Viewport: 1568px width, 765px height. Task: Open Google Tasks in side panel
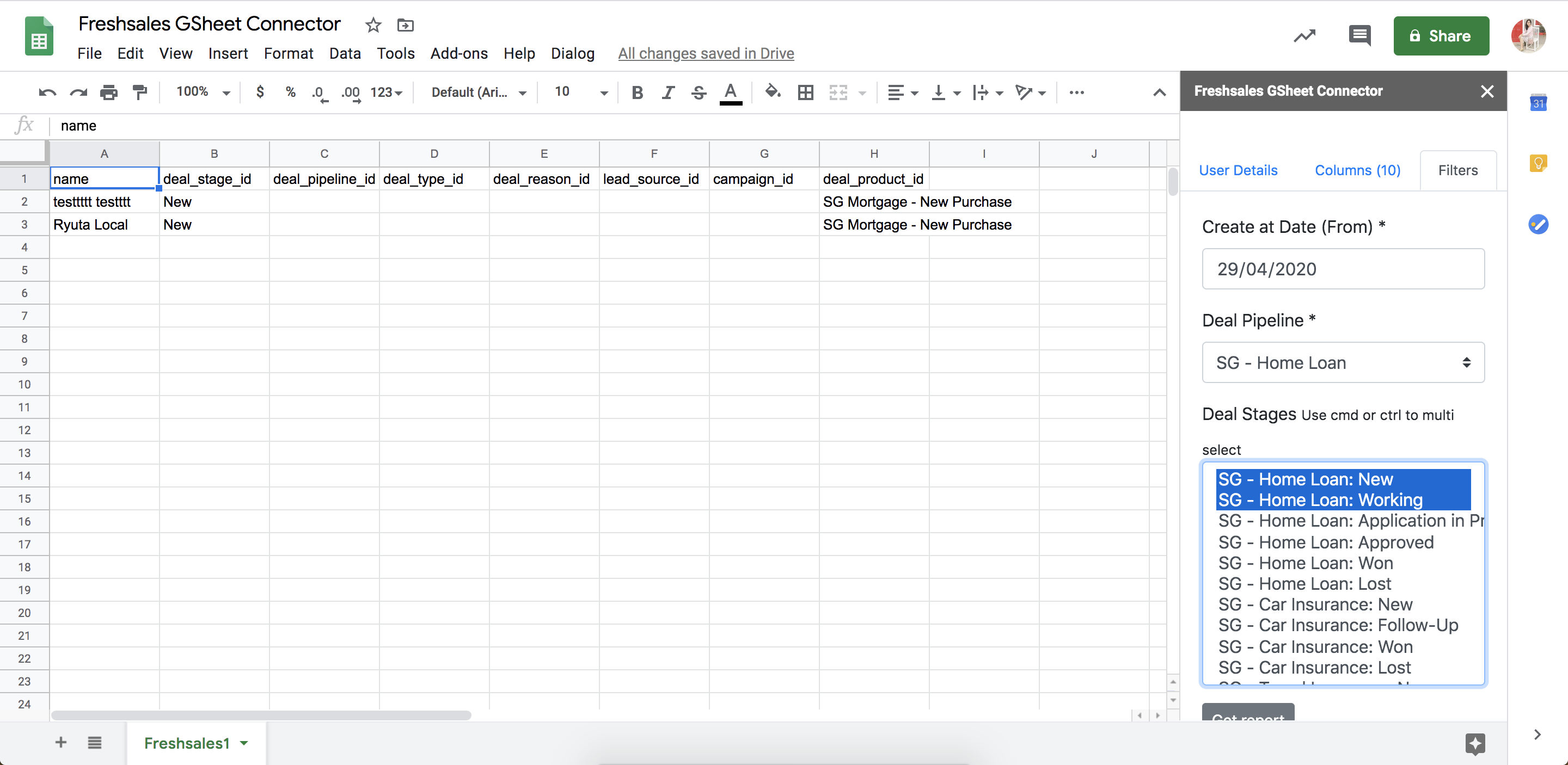pos(1538,224)
